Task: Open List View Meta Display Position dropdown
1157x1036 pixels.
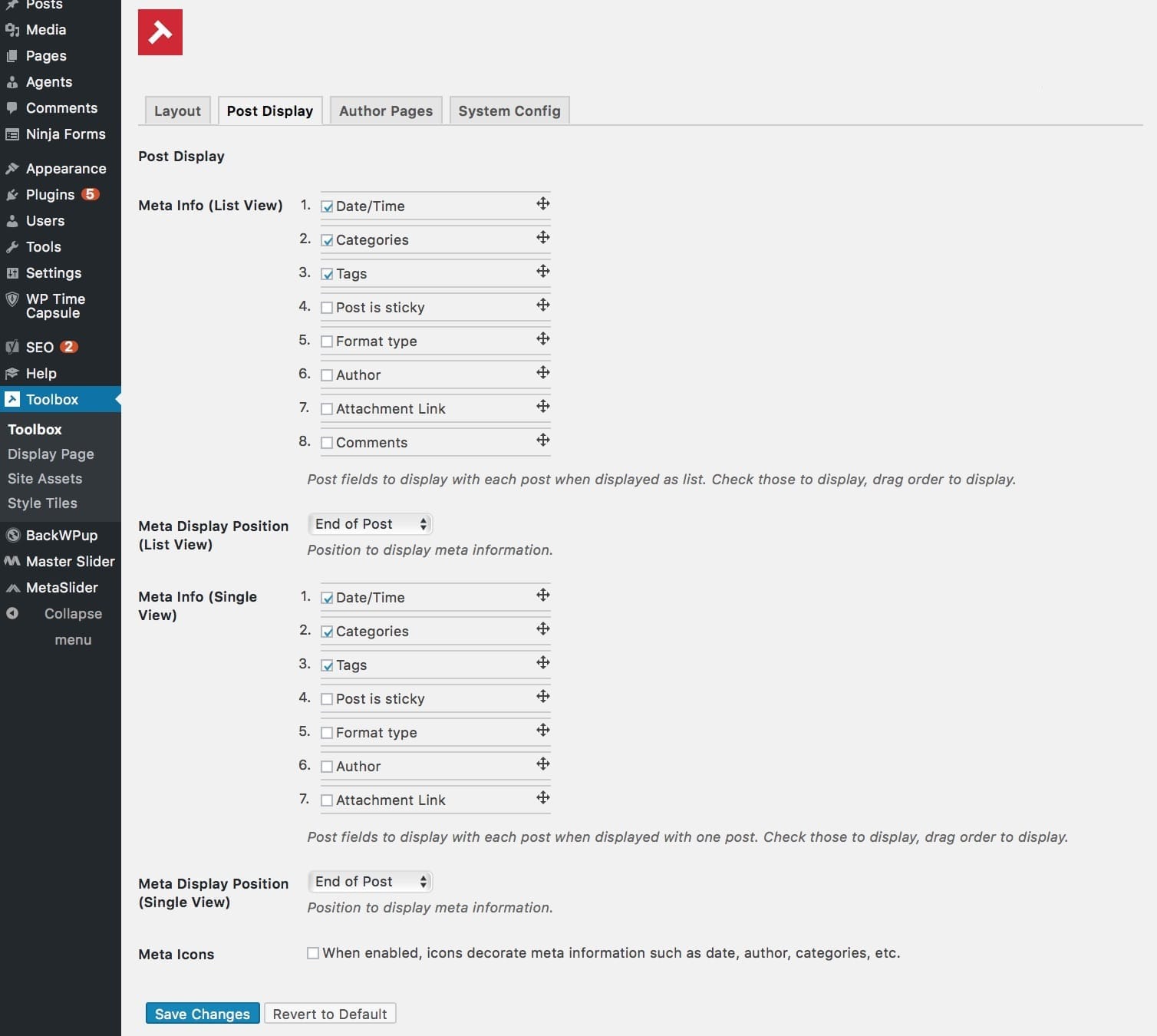Action: (x=370, y=524)
